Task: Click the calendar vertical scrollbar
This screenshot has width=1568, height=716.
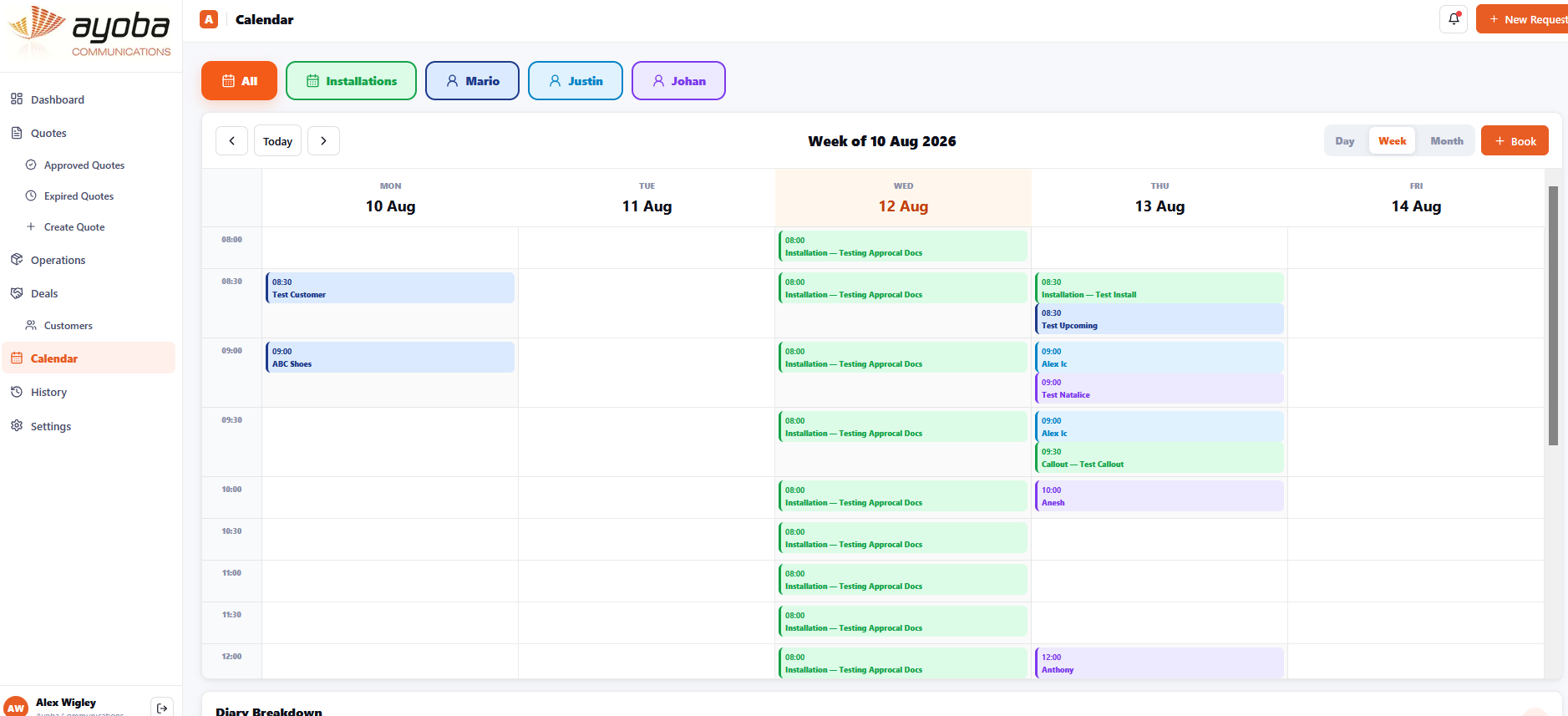Action: tap(1553, 316)
